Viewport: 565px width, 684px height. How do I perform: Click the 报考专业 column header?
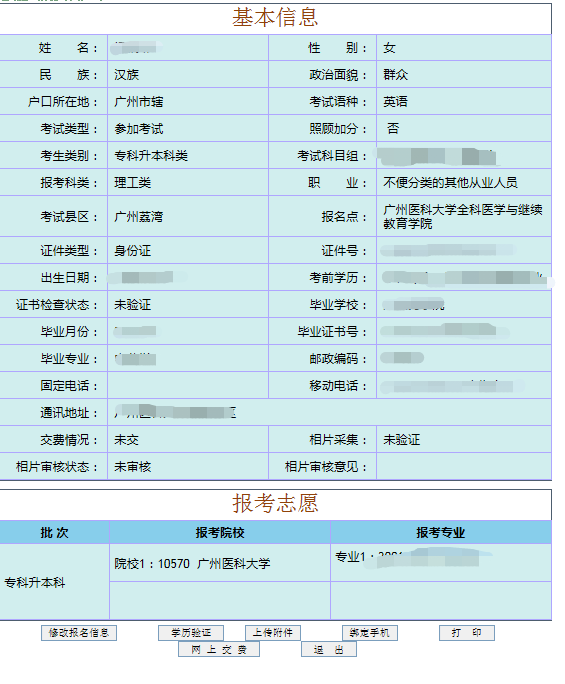[441, 533]
